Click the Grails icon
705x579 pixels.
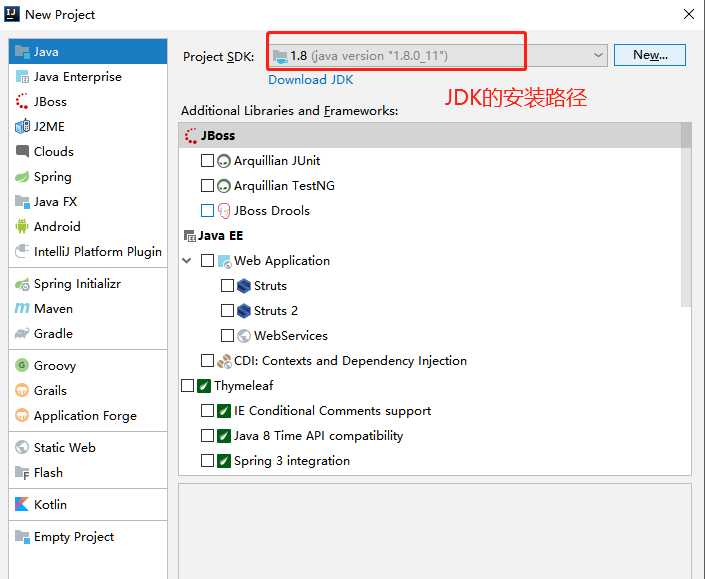coord(22,391)
